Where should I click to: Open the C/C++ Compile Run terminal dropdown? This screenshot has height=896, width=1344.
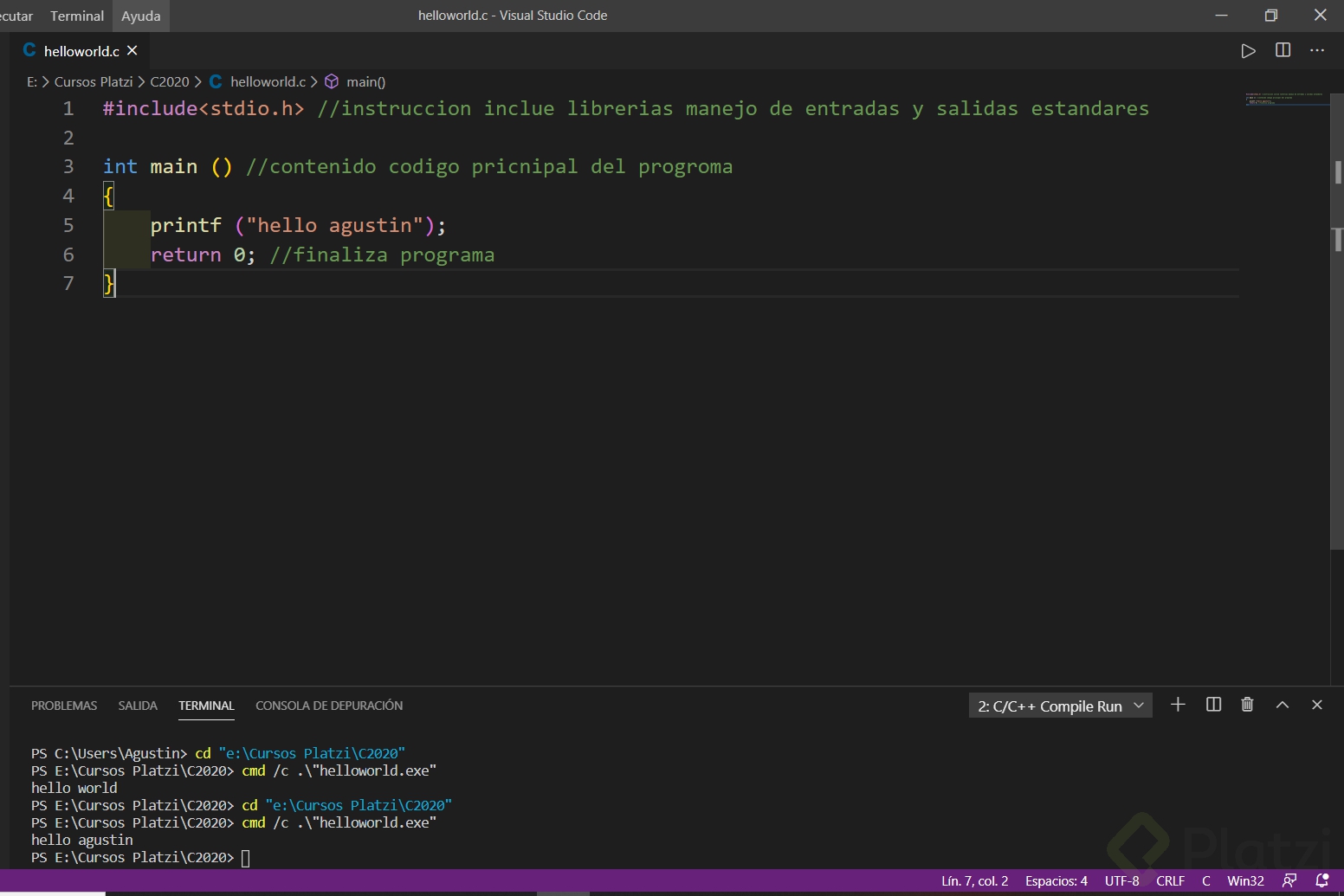(x=1060, y=706)
